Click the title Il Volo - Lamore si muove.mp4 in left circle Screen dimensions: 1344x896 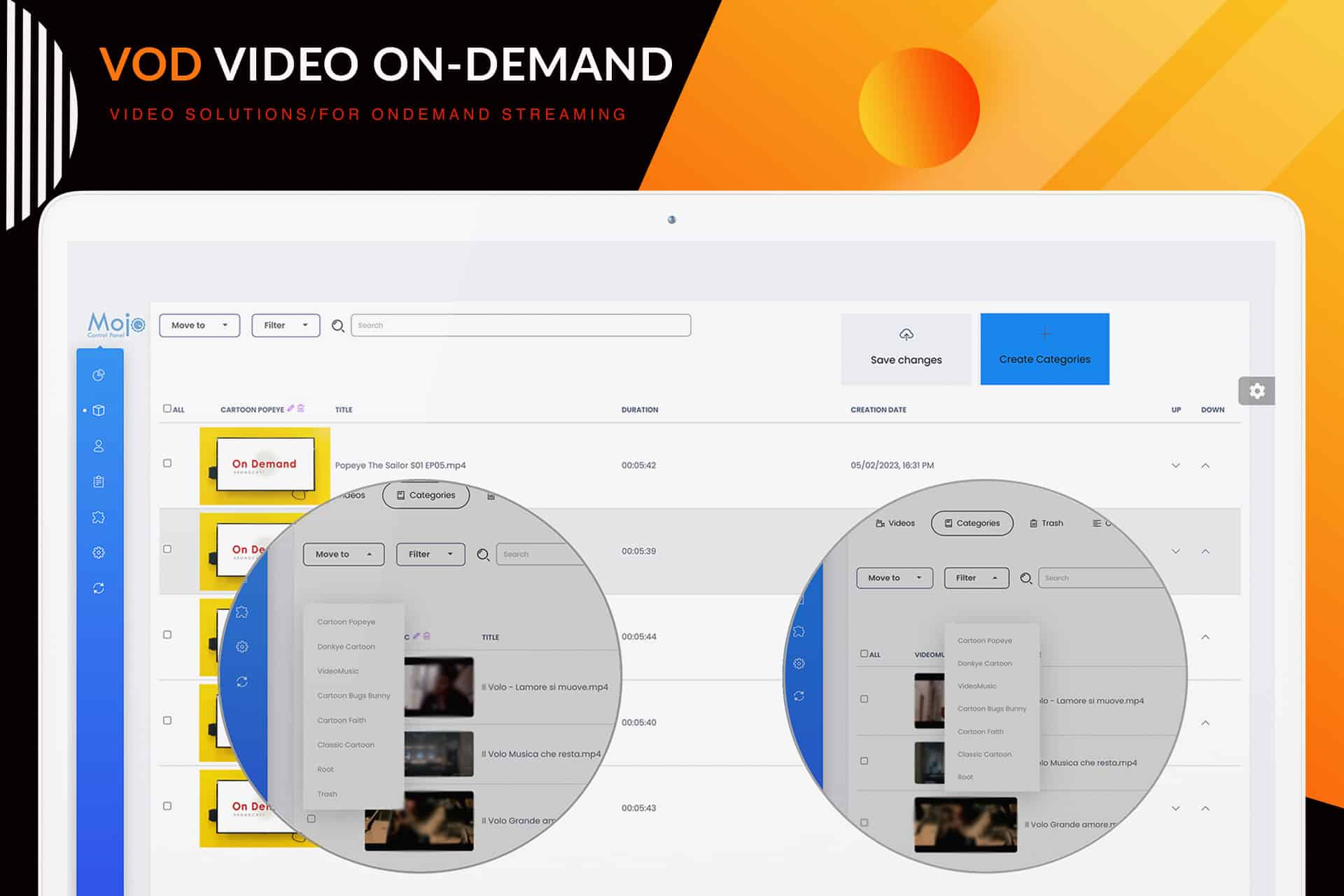(545, 687)
